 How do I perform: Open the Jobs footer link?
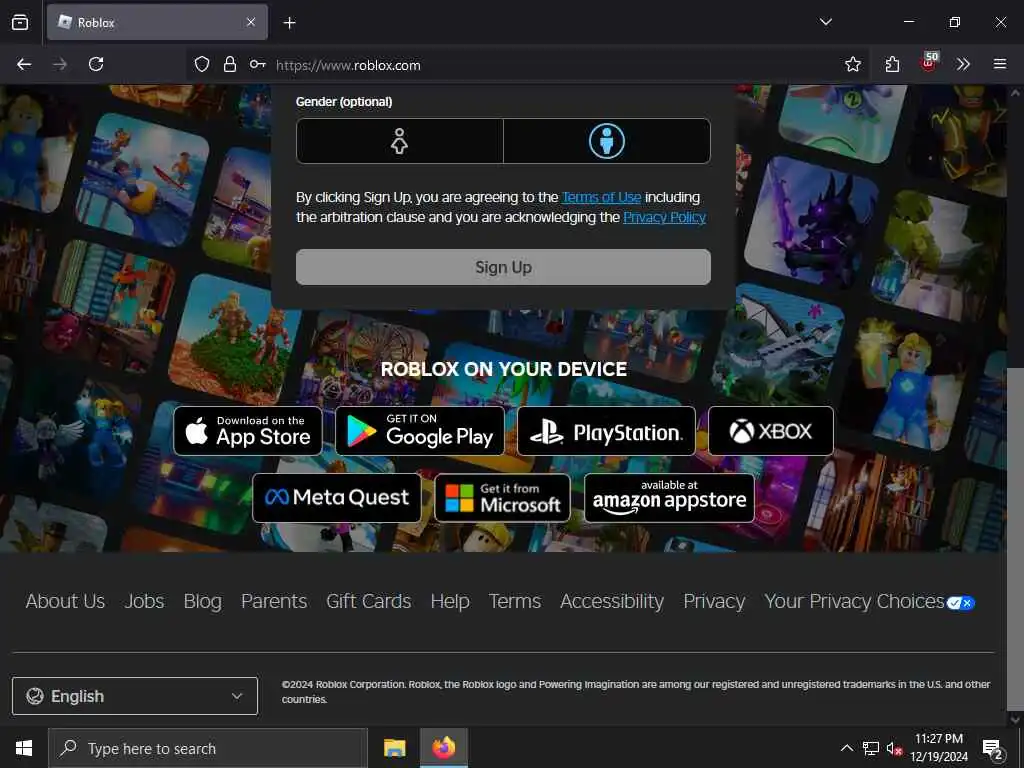(144, 601)
